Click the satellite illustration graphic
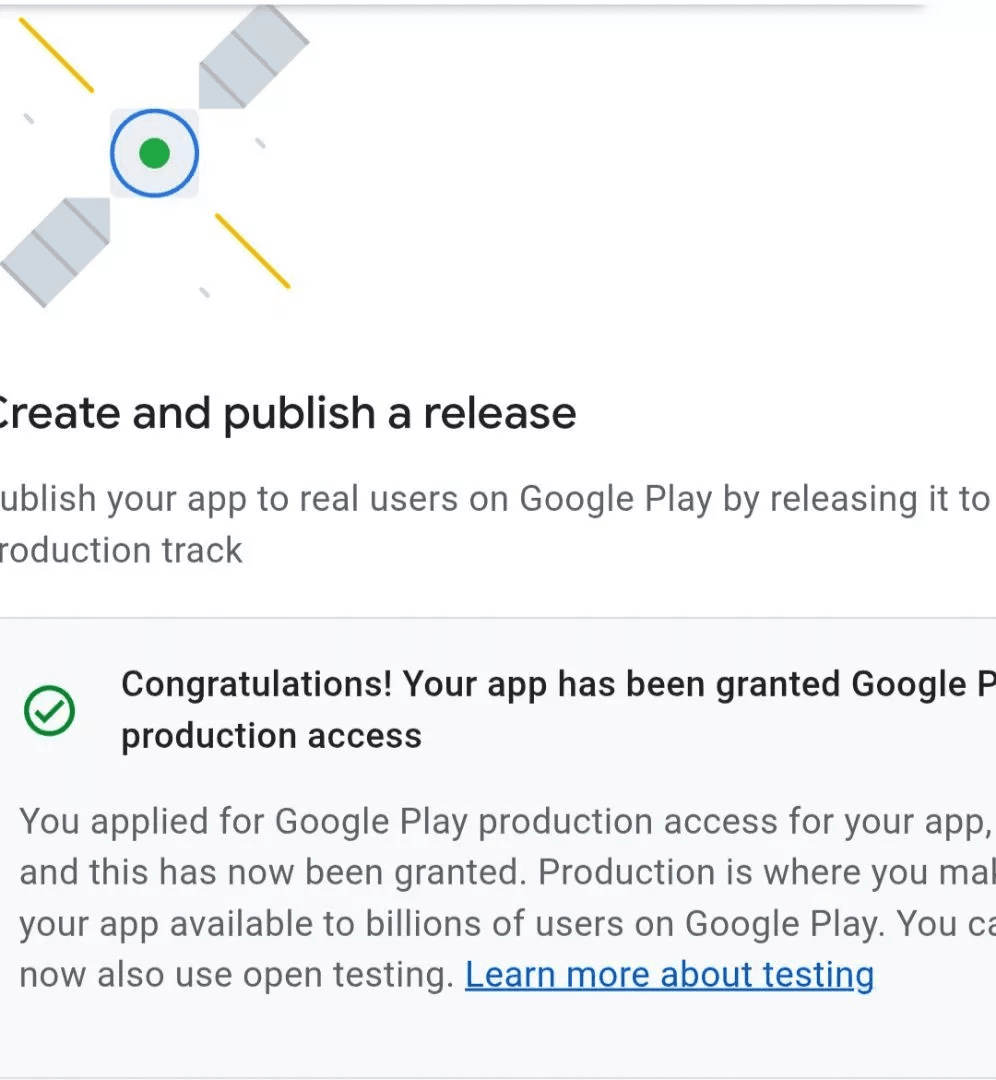Image resolution: width=996 pixels, height=1080 pixels. pos(154,154)
